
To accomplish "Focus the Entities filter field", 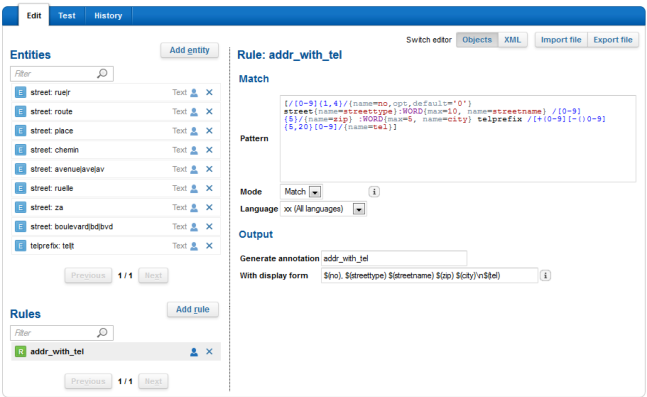I will tap(62, 74).
